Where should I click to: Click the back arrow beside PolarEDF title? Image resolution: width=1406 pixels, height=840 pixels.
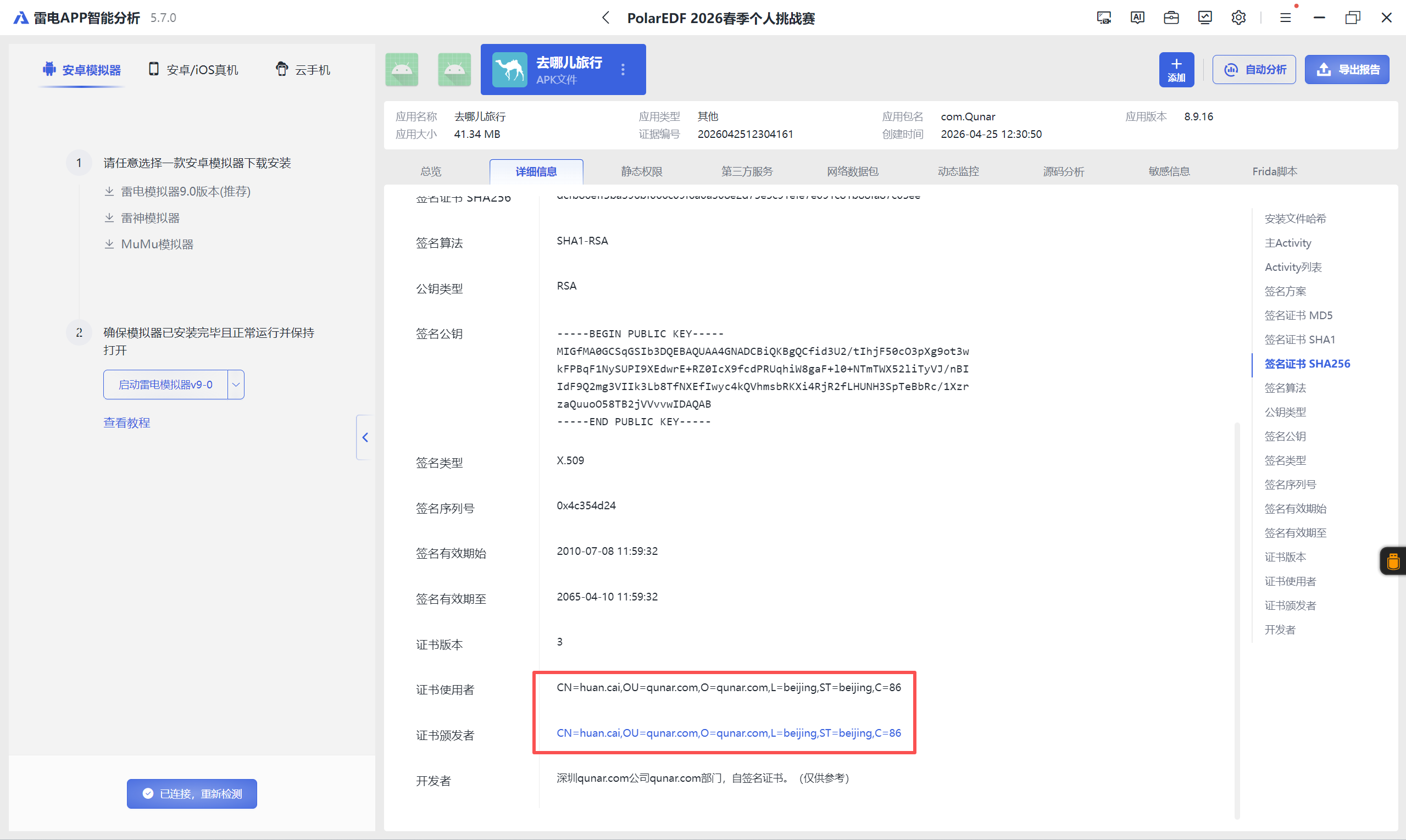pyautogui.click(x=605, y=18)
